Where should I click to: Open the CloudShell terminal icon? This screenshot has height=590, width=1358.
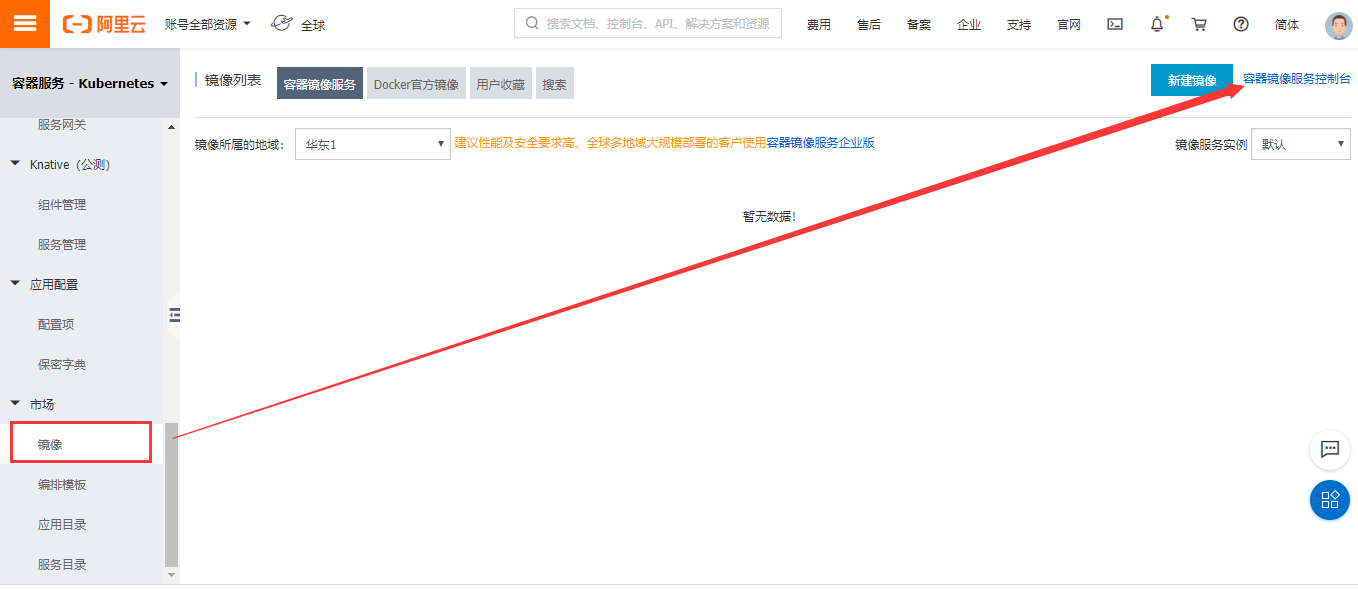pos(1114,23)
